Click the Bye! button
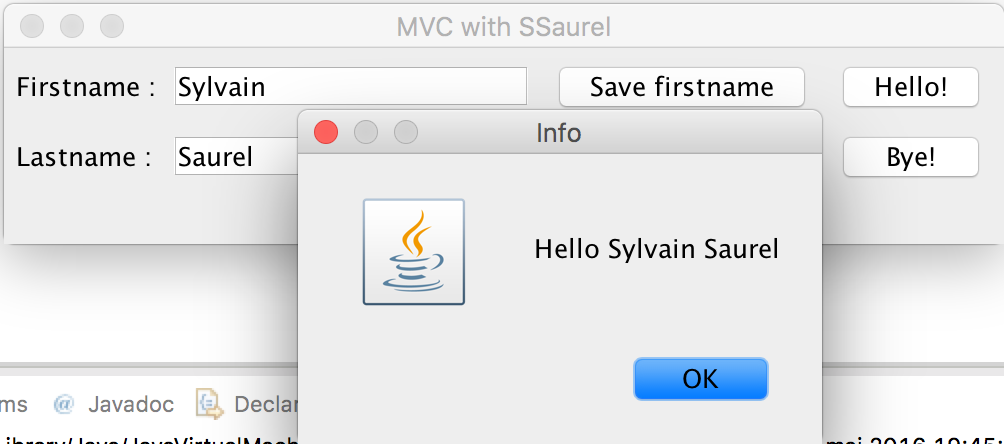 point(911,157)
